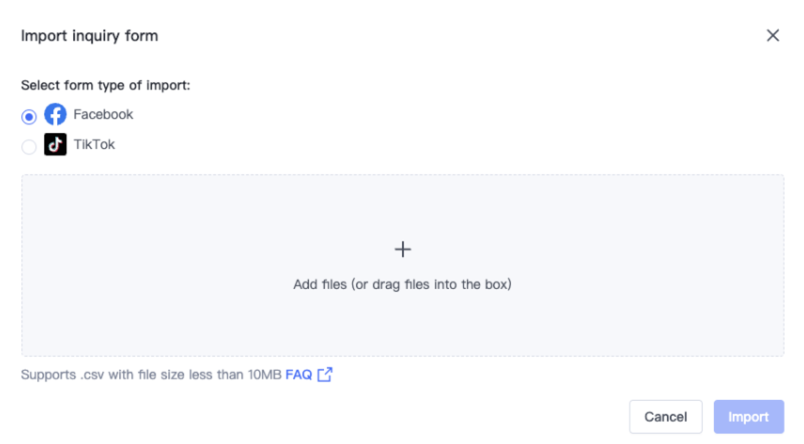
Task: Choose the TikTok text label
Action: coord(94,145)
